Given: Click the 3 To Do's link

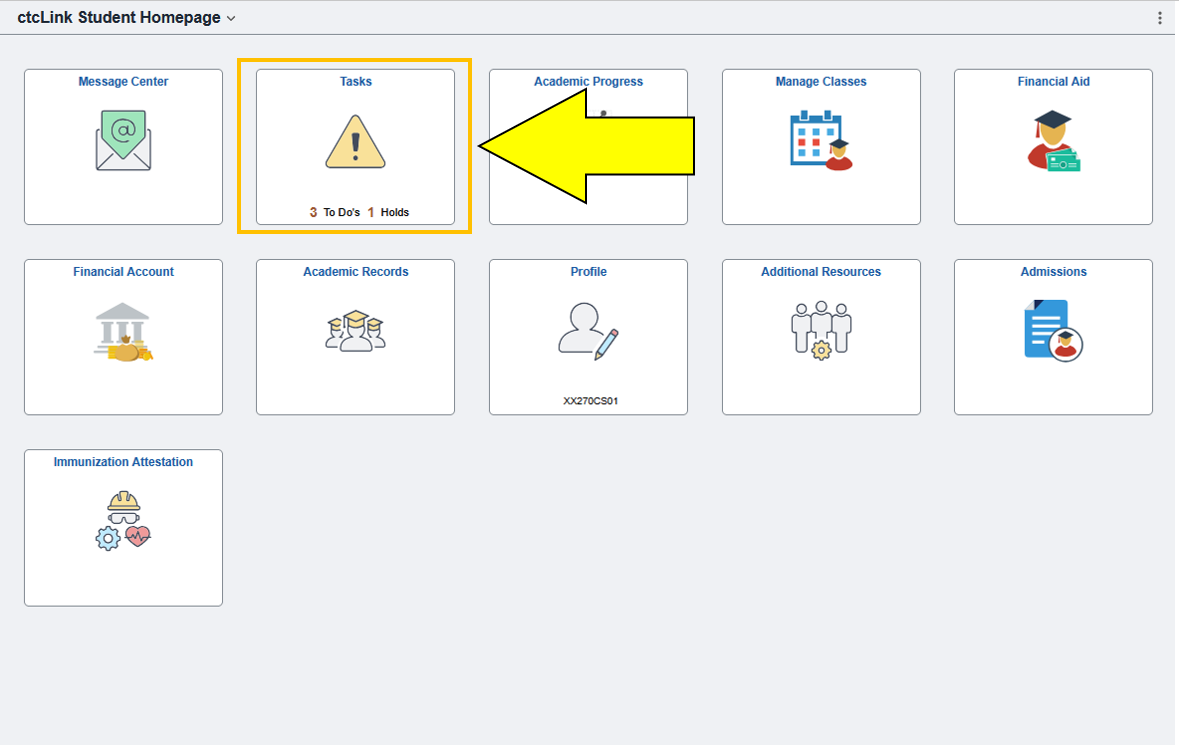Looking at the screenshot, I should coord(336,211).
